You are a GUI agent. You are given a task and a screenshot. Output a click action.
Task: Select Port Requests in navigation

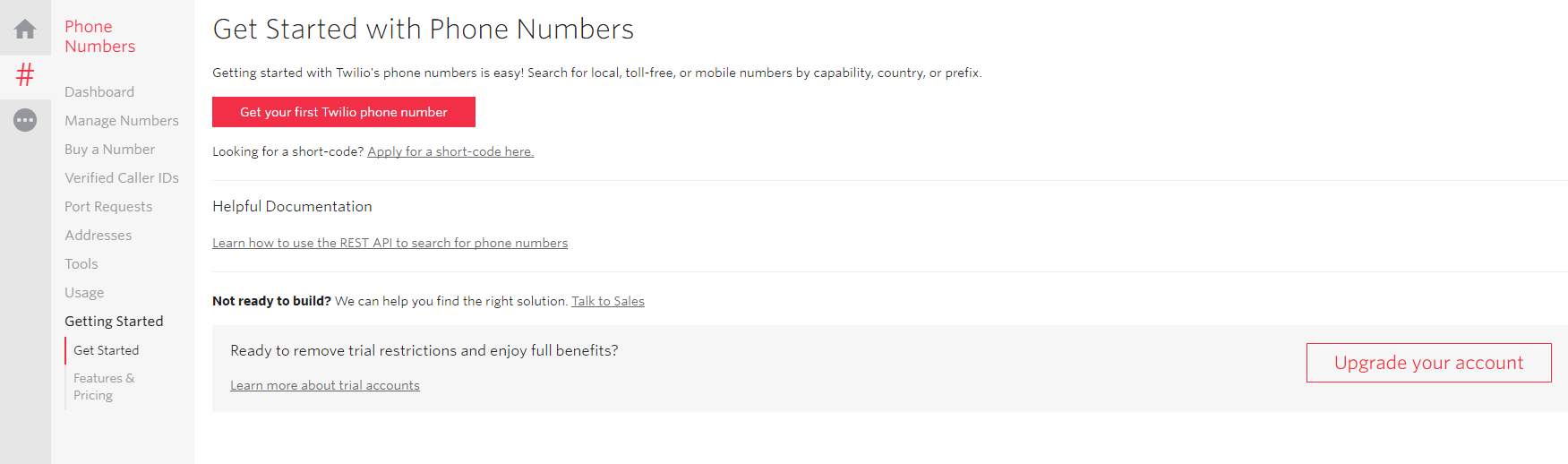(x=108, y=206)
